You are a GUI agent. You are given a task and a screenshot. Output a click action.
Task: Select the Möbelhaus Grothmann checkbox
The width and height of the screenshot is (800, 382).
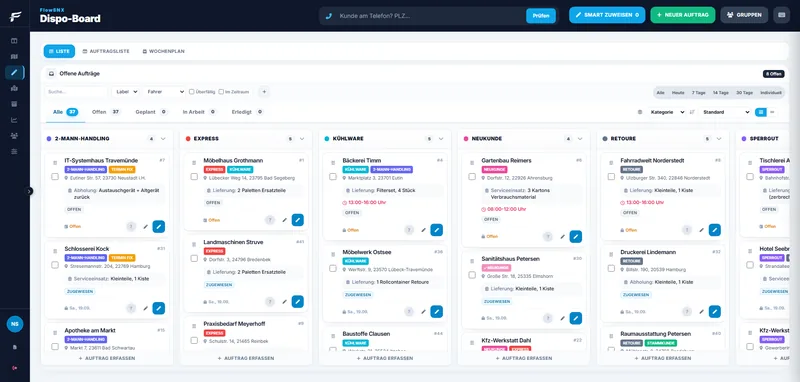click(194, 176)
